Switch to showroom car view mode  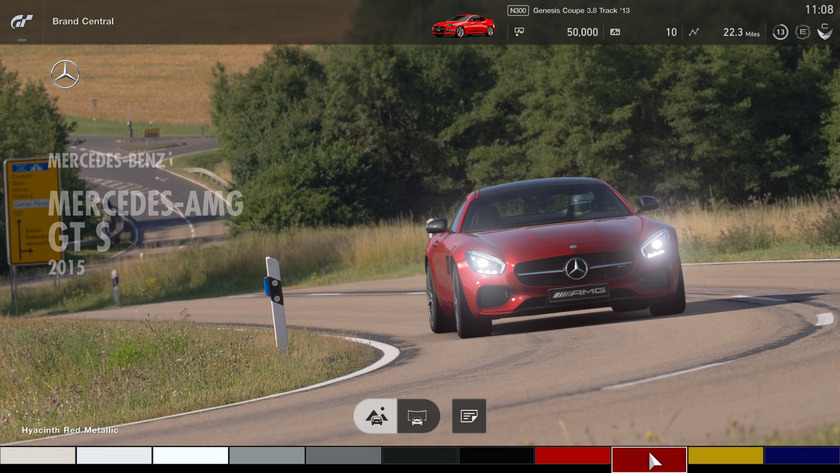(x=418, y=416)
